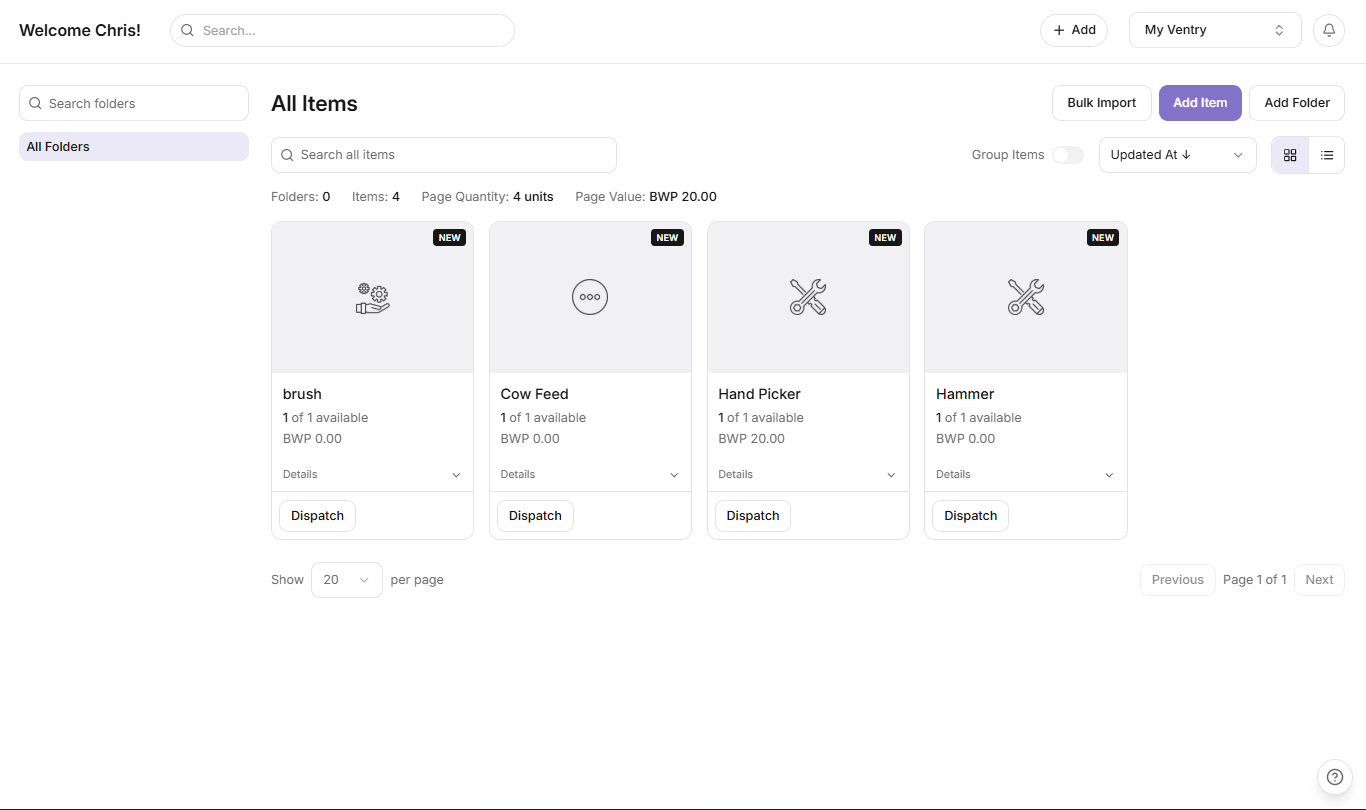1366x810 pixels.
Task: Expand Details on the Hammer card
Action: coord(1026,475)
